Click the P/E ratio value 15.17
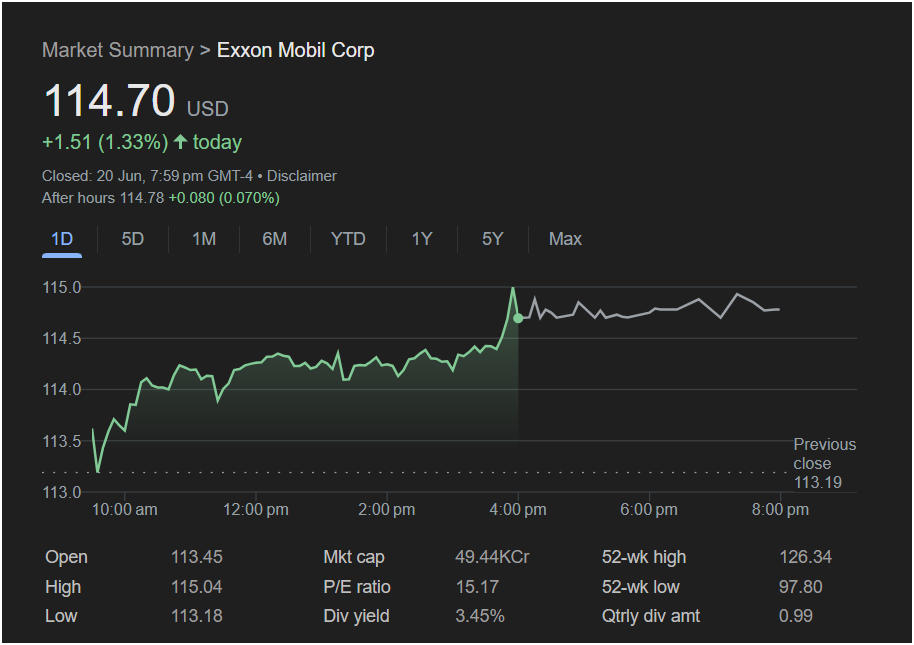 tap(477, 587)
